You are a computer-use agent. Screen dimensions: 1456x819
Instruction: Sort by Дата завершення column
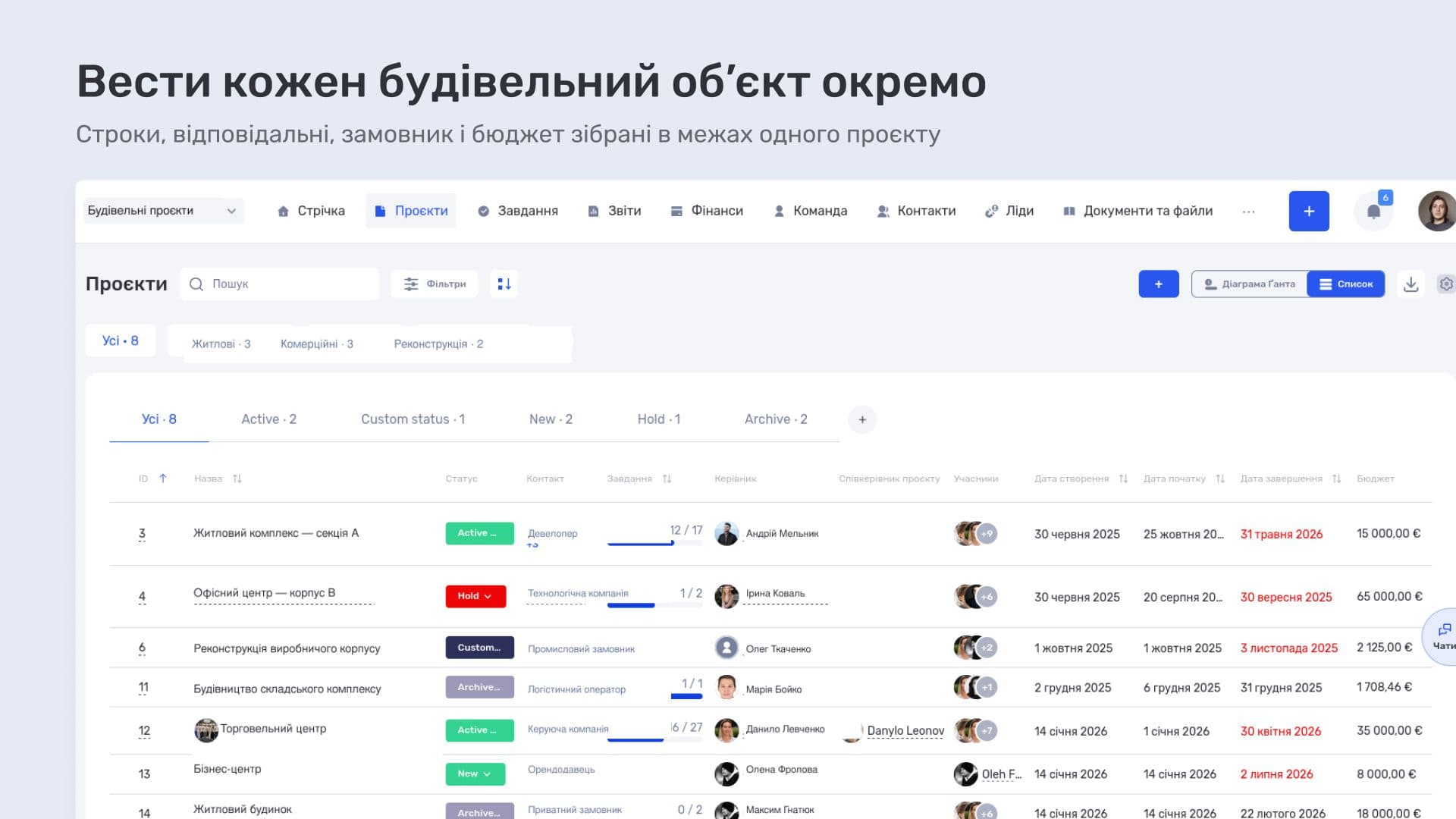(1336, 479)
